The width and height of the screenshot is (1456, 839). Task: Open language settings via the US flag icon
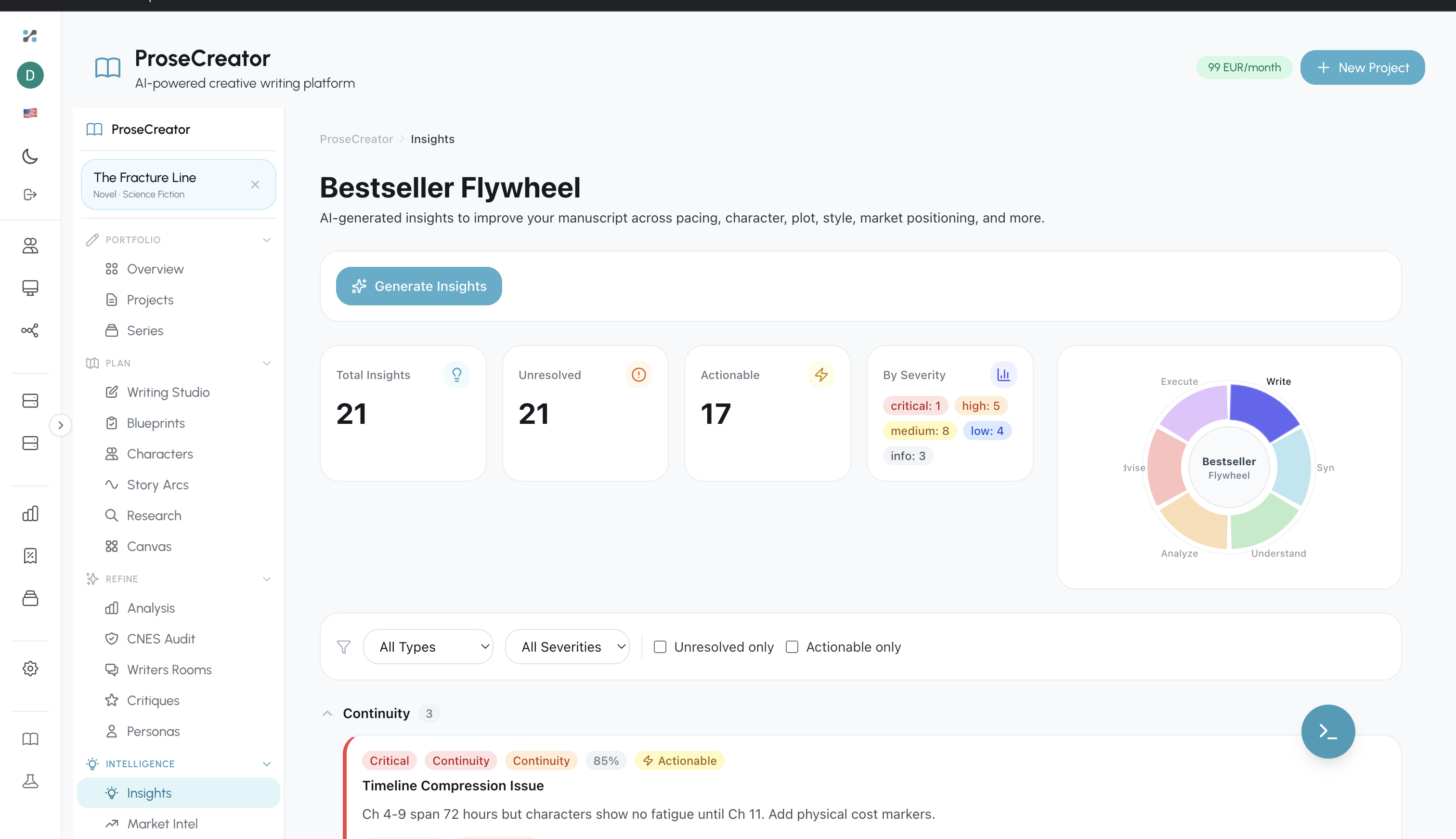(x=30, y=112)
